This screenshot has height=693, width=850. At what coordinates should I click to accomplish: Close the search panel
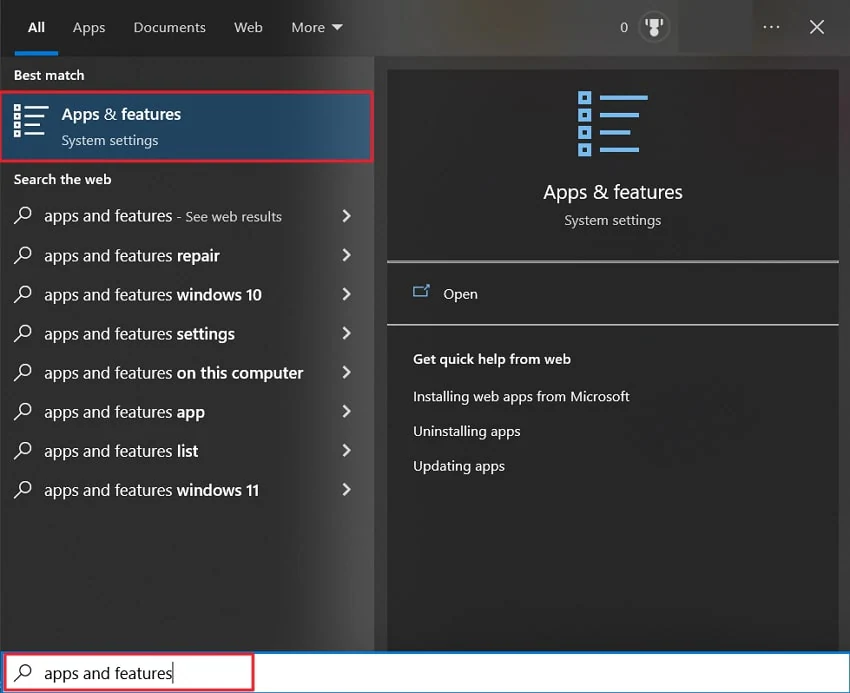(x=816, y=27)
